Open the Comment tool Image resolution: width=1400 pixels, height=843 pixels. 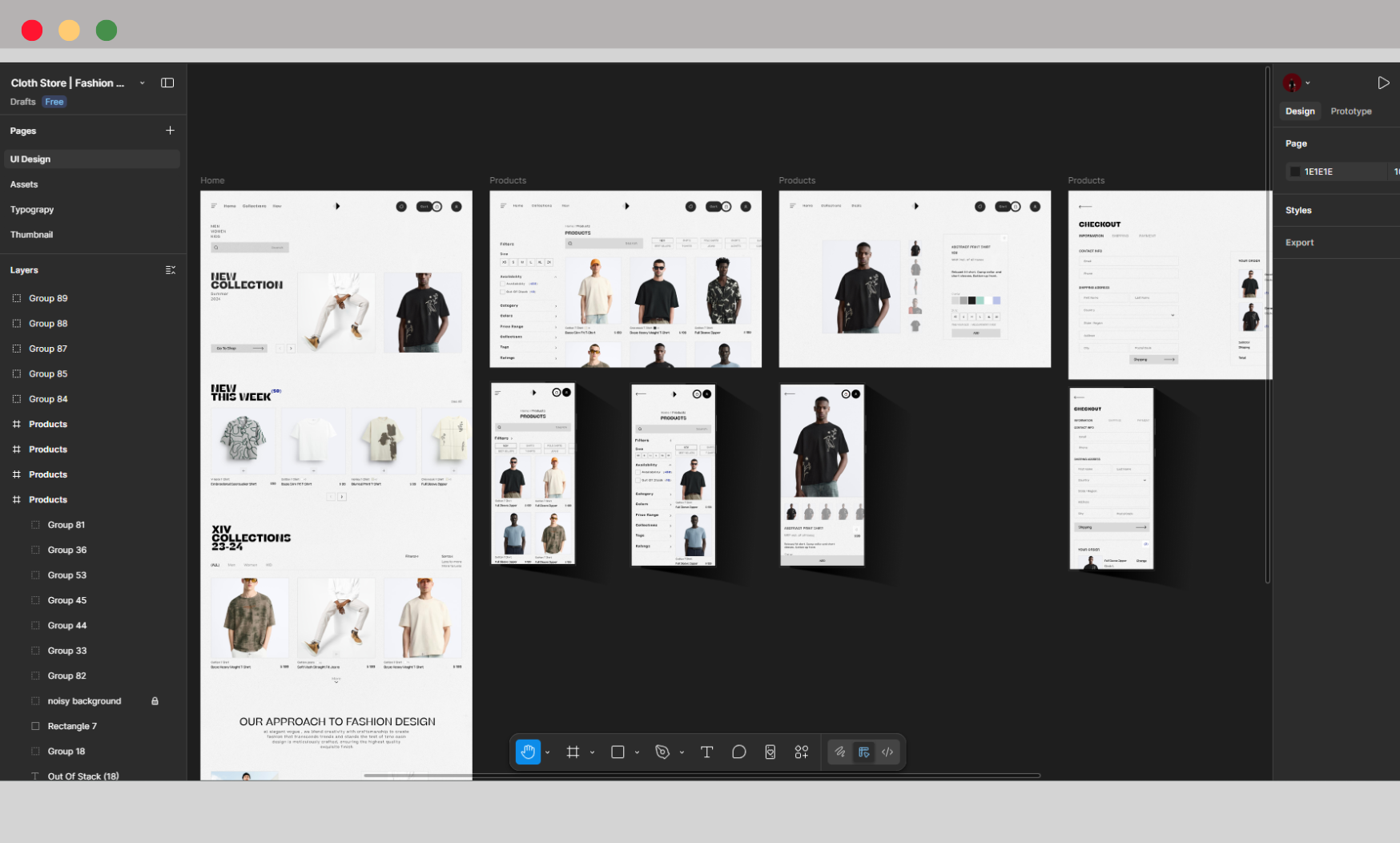click(x=738, y=752)
